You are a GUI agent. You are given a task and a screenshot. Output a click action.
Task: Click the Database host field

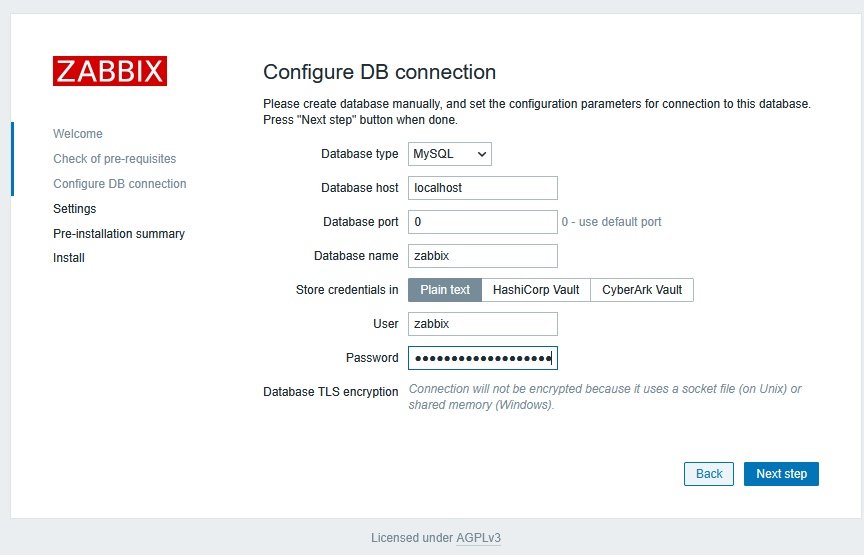point(483,188)
